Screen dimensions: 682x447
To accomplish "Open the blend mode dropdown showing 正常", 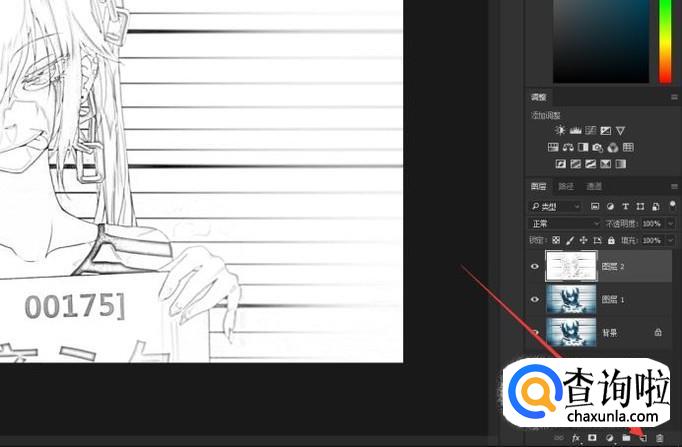I will 565,224.
